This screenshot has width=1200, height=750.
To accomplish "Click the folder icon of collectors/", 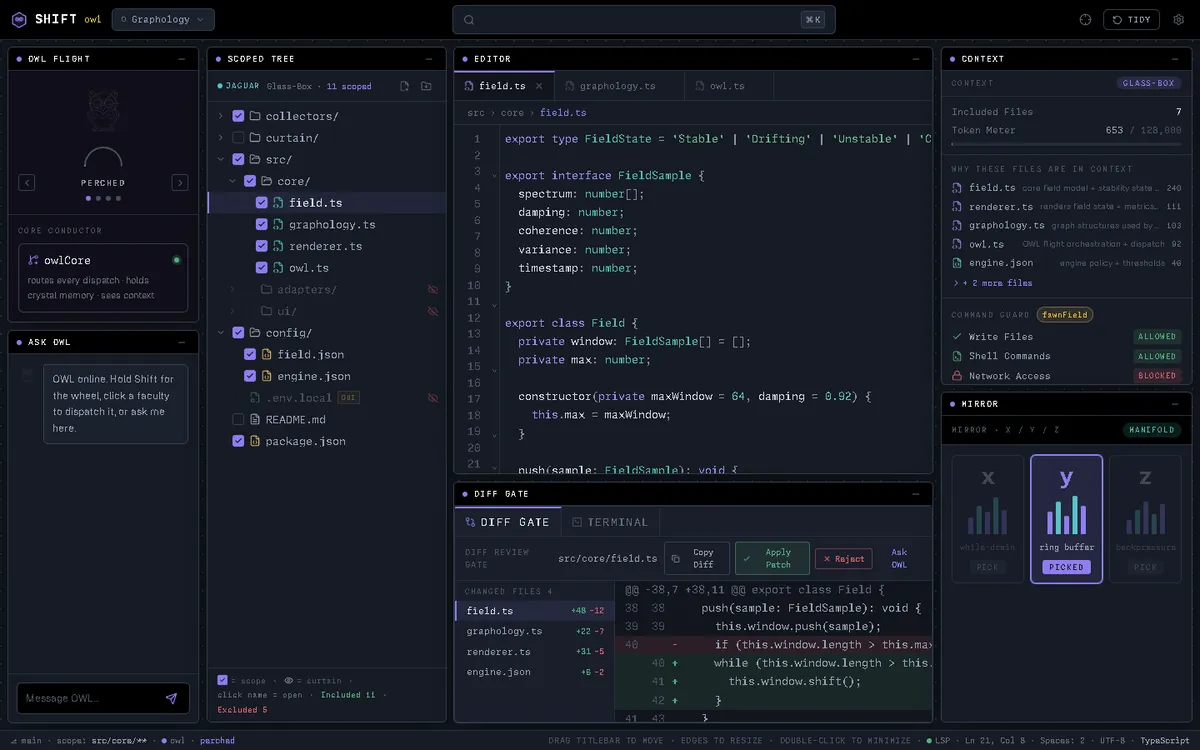I will 255,116.
